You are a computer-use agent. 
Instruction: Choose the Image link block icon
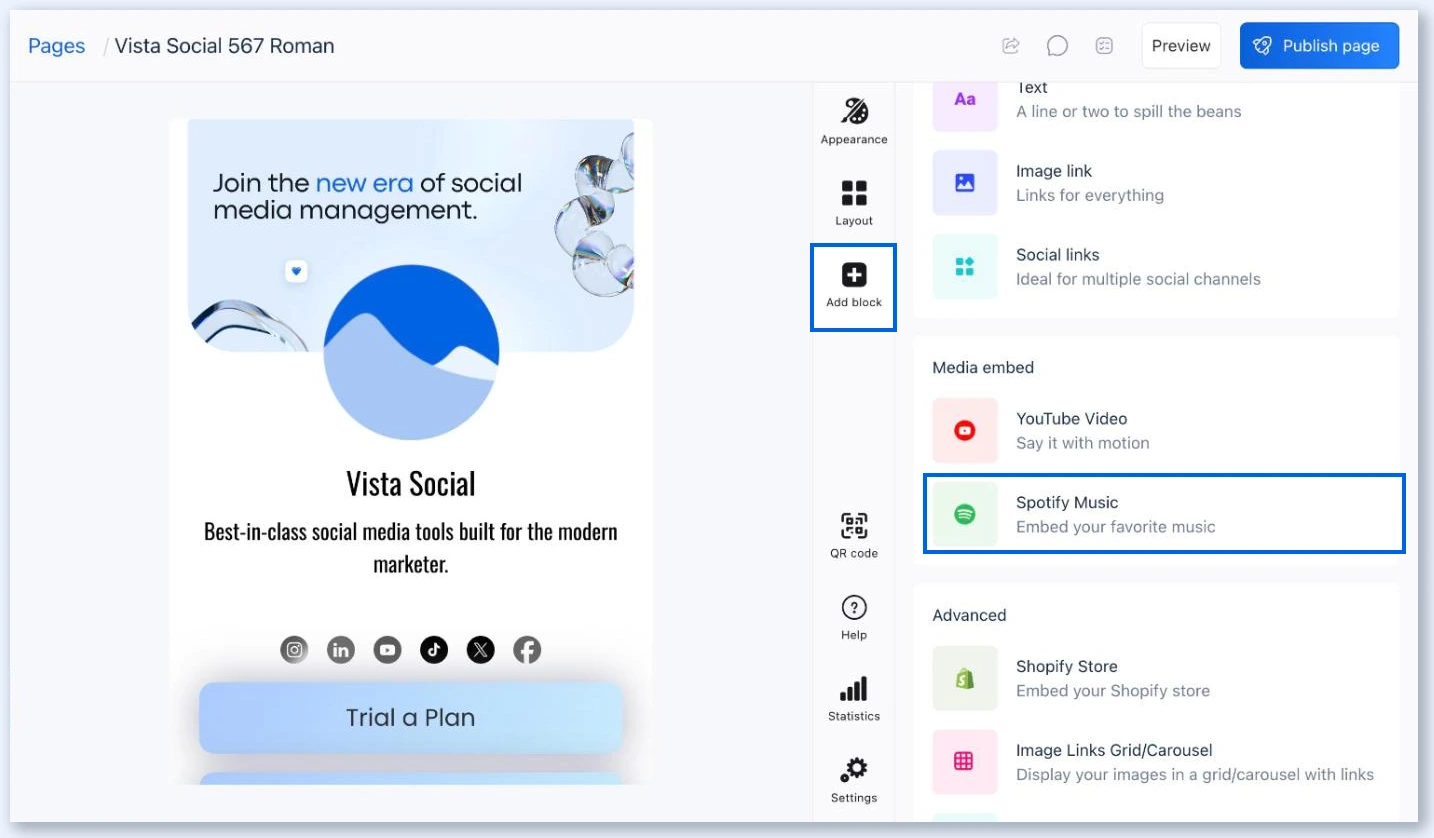965,183
